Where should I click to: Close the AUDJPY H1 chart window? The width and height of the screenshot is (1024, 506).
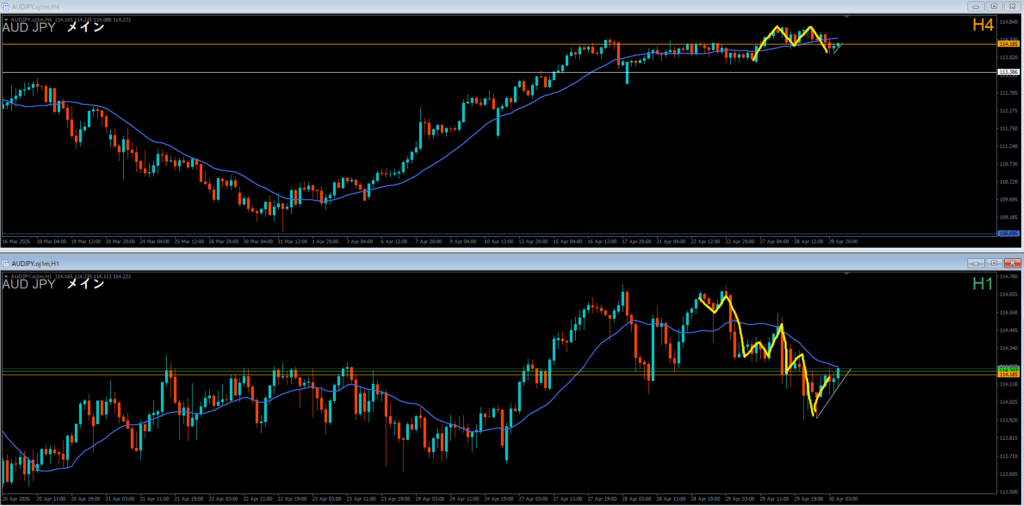(x=1011, y=262)
